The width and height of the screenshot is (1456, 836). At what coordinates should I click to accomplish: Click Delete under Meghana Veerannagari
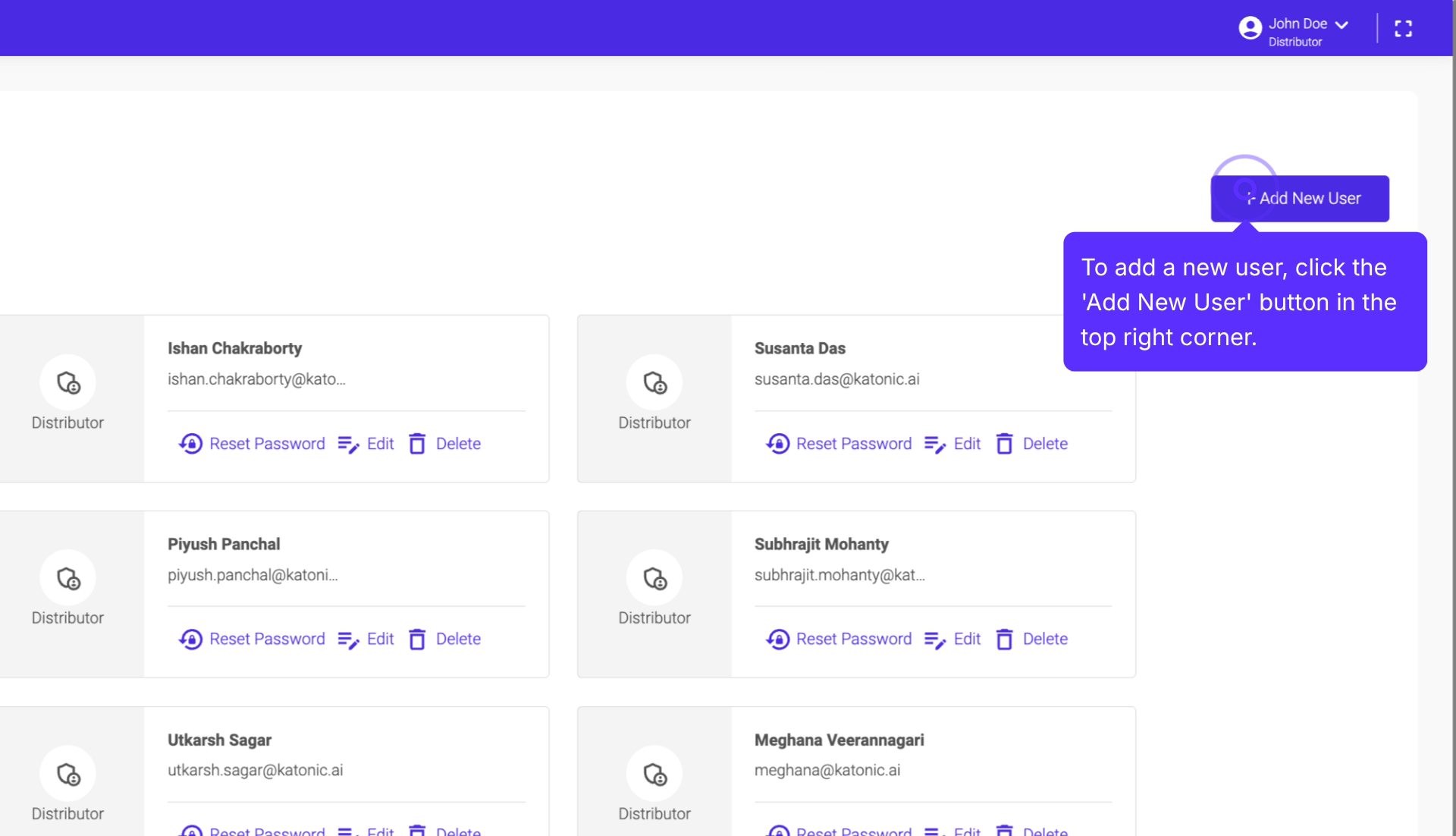[1045, 831]
